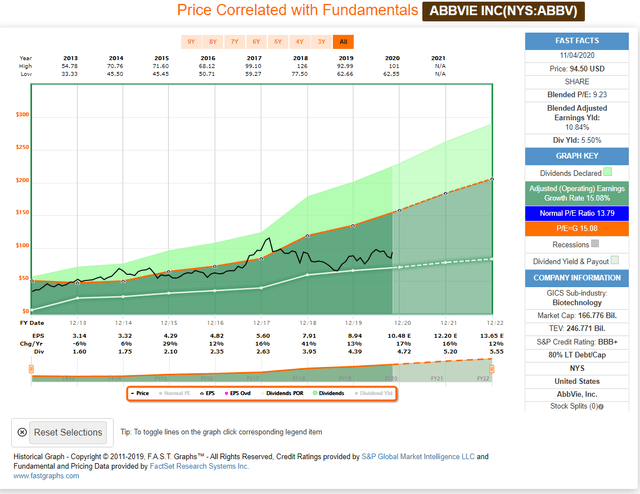The height and width of the screenshot is (494, 640).
Task: Open FactSet Research Systems link
Action: tap(215, 465)
